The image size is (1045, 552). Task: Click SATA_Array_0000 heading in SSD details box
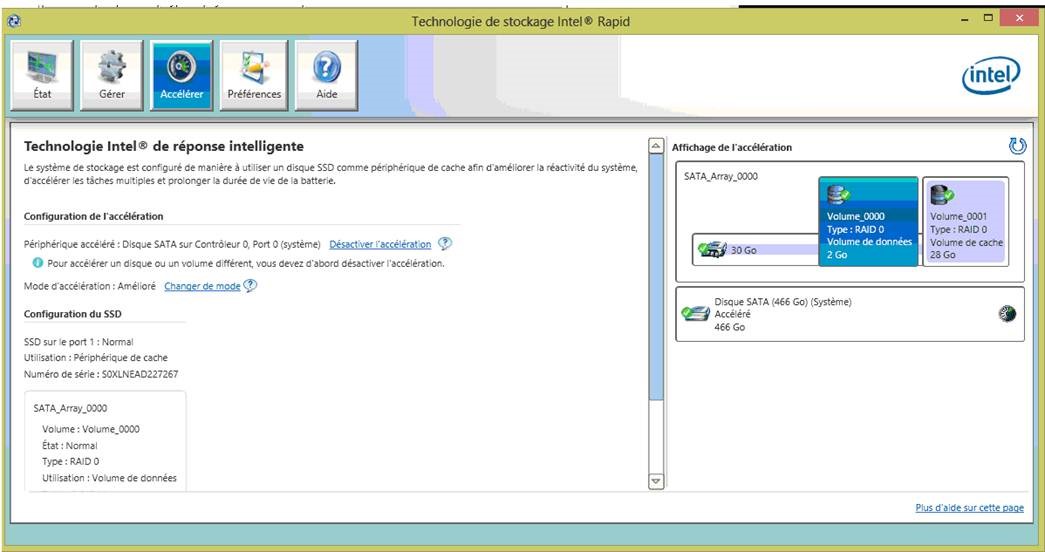[70, 408]
